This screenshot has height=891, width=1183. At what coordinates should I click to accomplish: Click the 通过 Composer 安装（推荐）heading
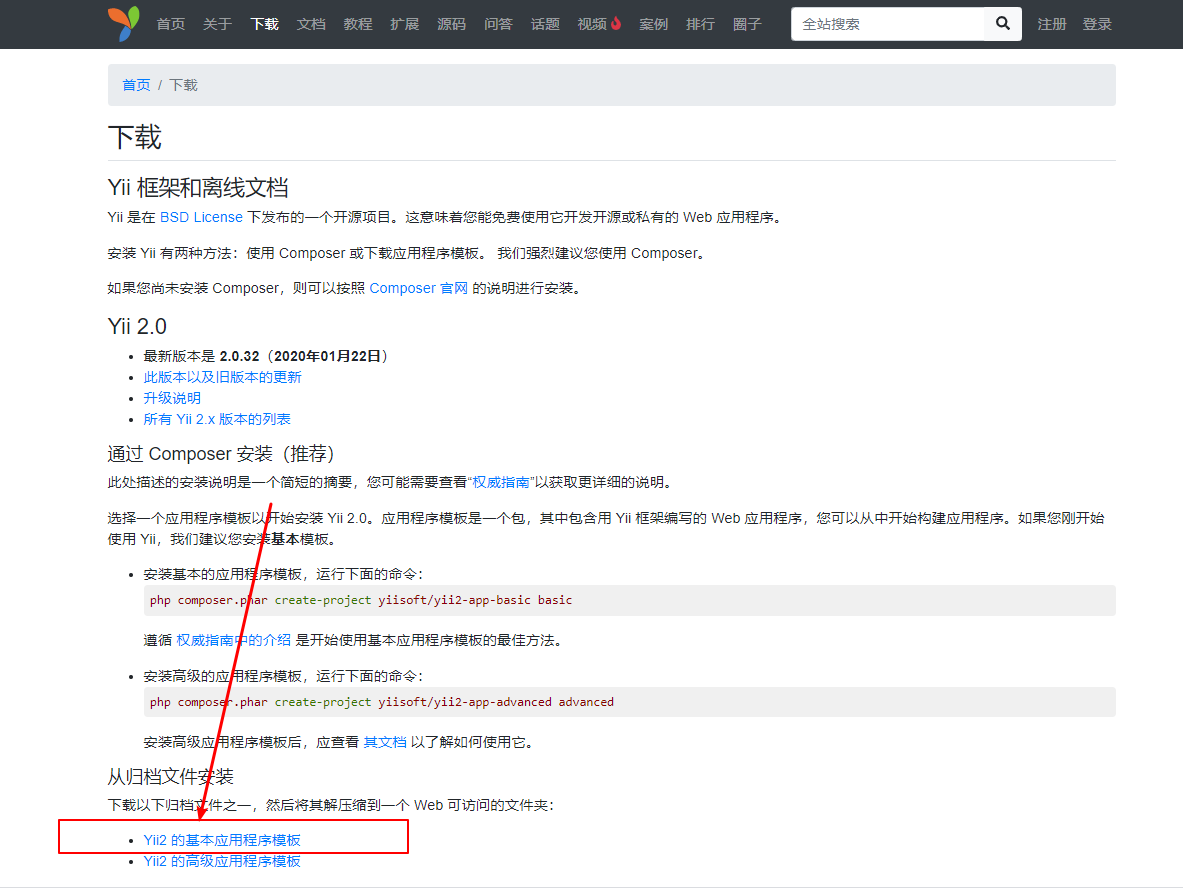[x=221, y=454]
